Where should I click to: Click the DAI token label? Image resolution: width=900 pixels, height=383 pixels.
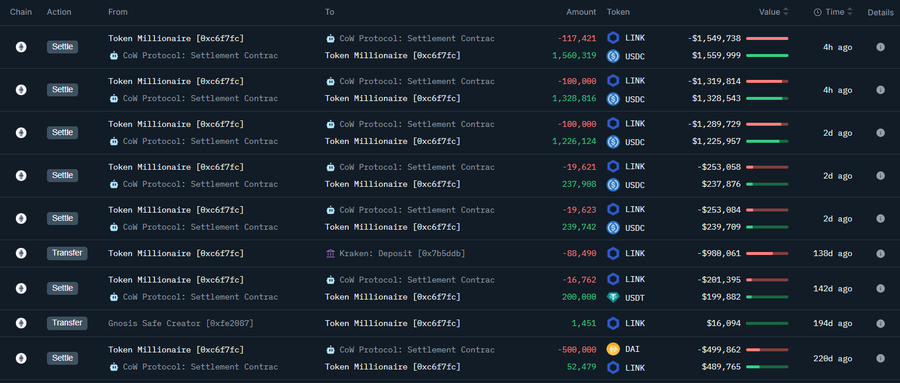pyautogui.click(x=632, y=349)
